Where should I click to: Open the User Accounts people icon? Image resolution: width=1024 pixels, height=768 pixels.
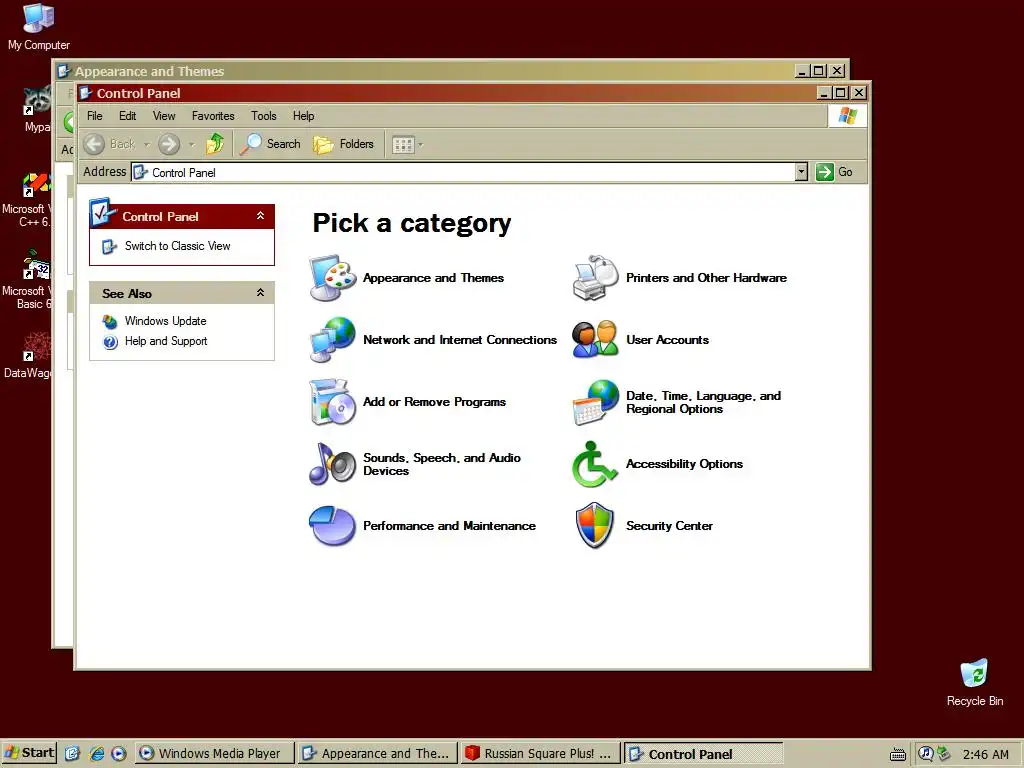click(595, 340)
